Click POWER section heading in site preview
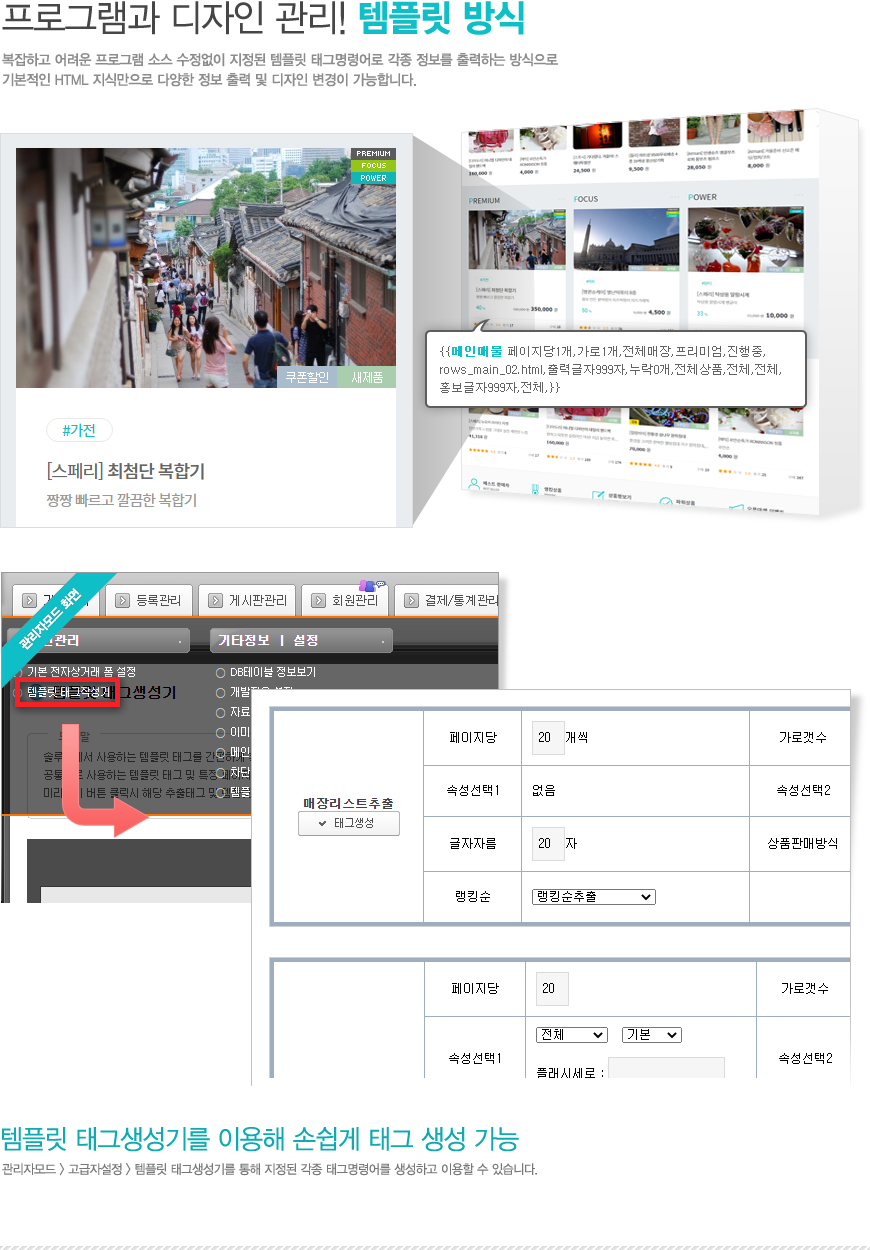The height and width of the screenshot is (1250, 870). pos(702,197)
